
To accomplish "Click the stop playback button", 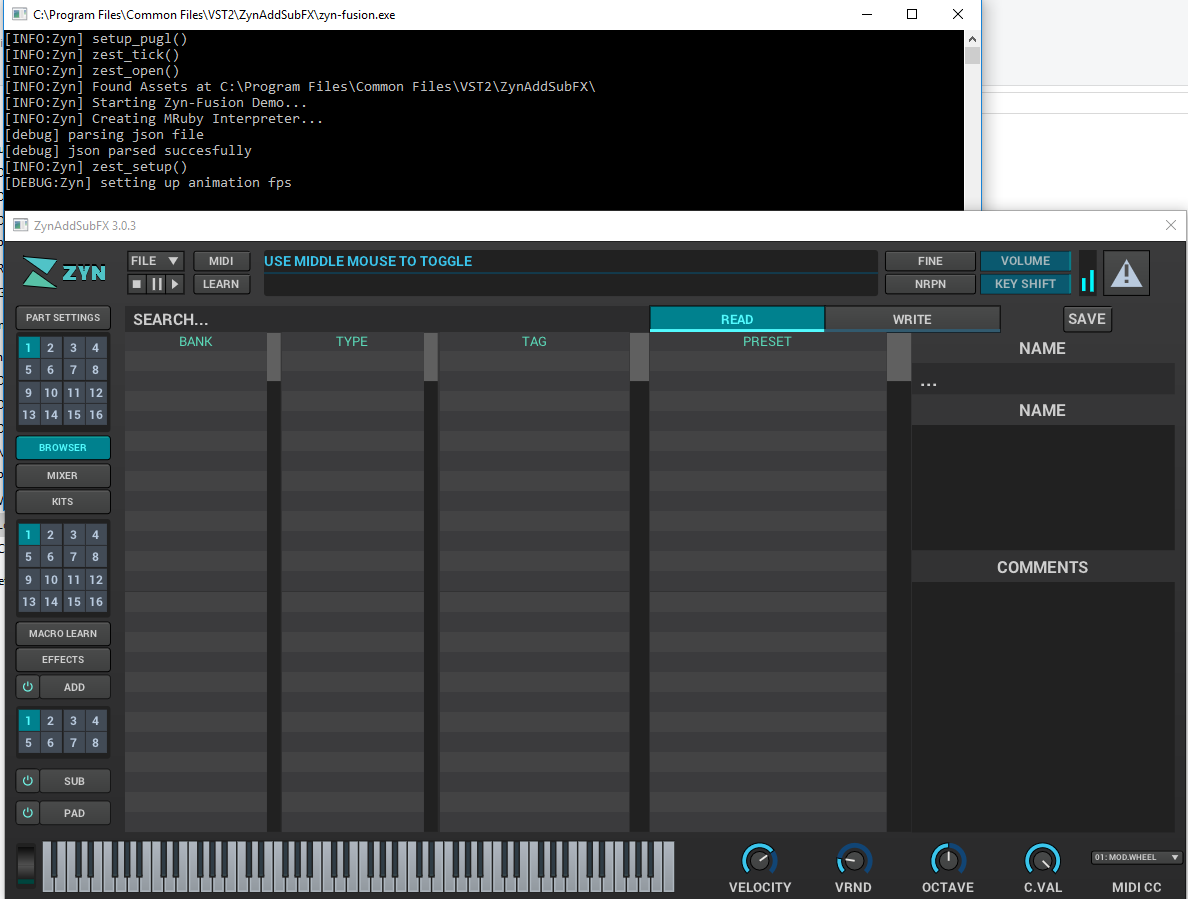I will coord(136,284).
